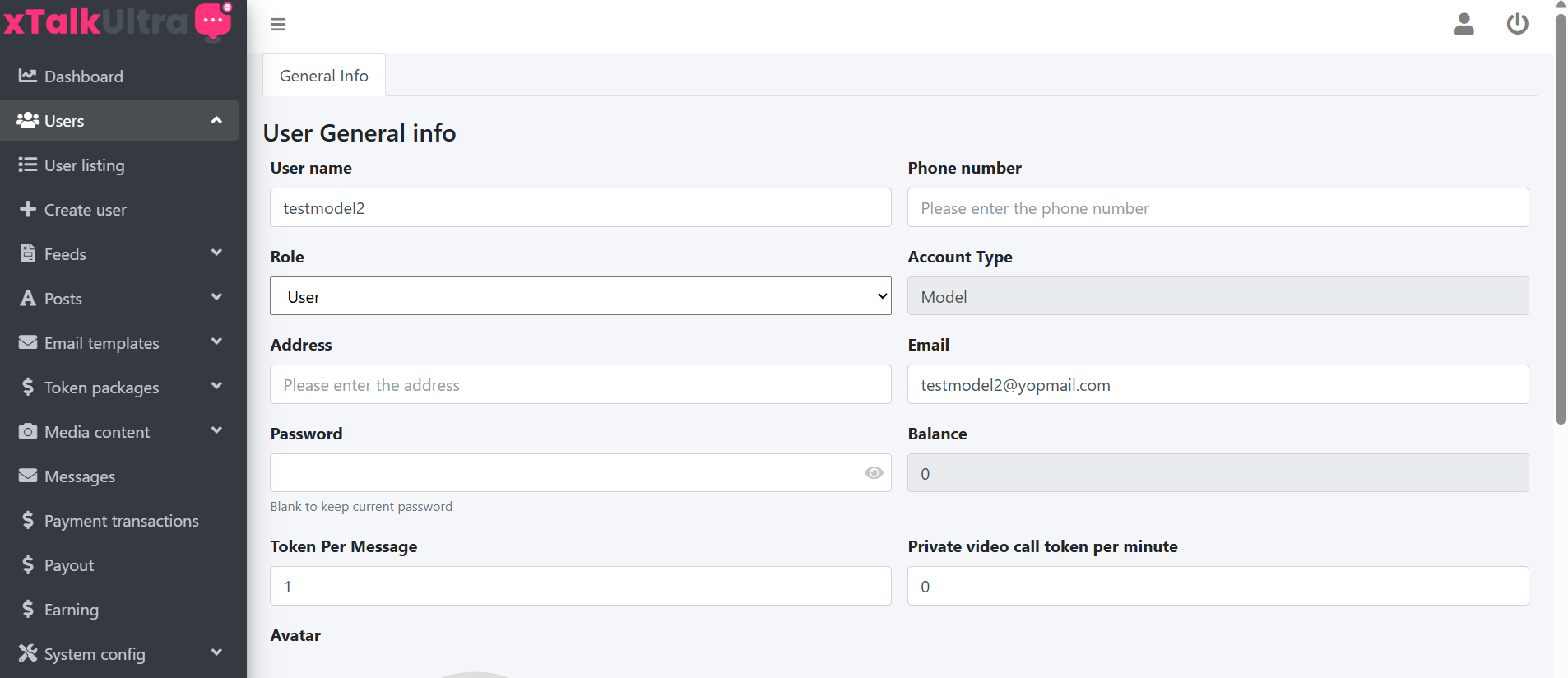Open the user profile icon
The image size is (1568, 678).
pyautogui.click(x=1464, y=24)
